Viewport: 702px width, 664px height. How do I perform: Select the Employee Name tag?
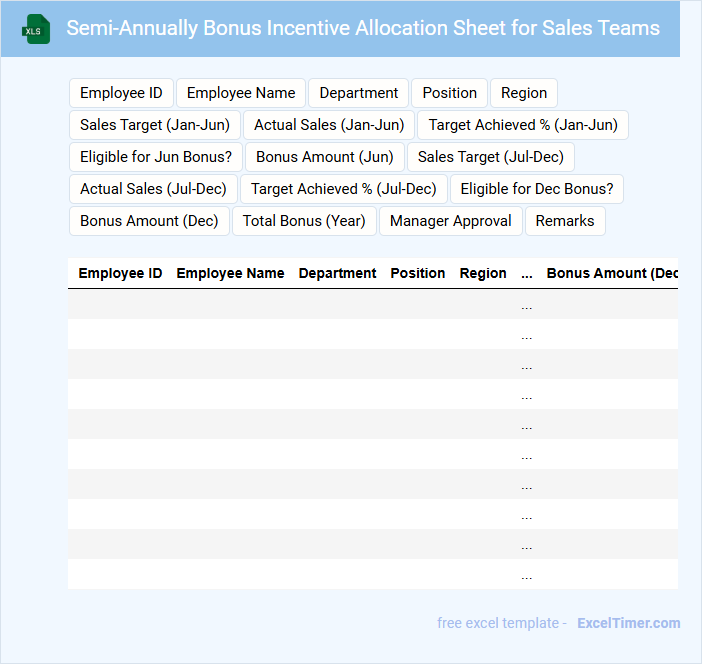[x=241, y=93]
